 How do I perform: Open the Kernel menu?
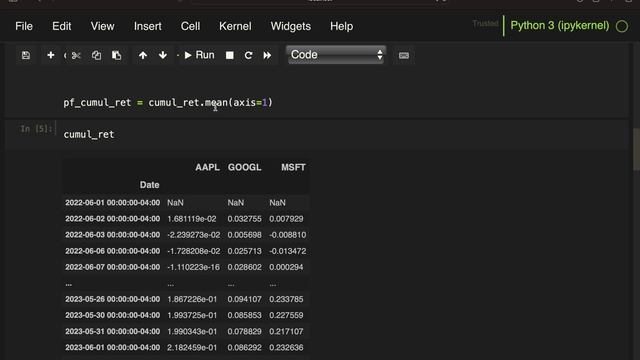pyautogui.click(x=235, y=26)
